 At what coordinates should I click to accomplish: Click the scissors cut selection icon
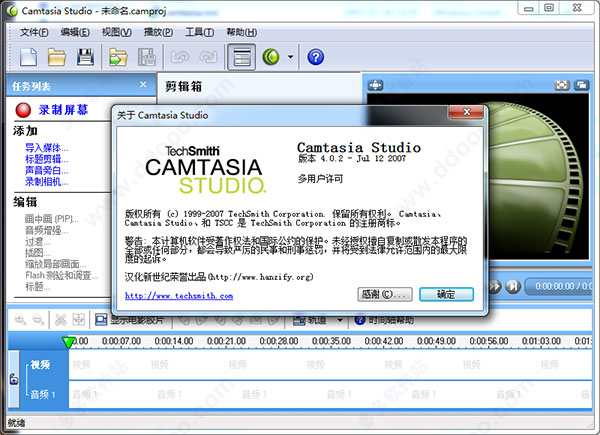(x=60, y=319)
